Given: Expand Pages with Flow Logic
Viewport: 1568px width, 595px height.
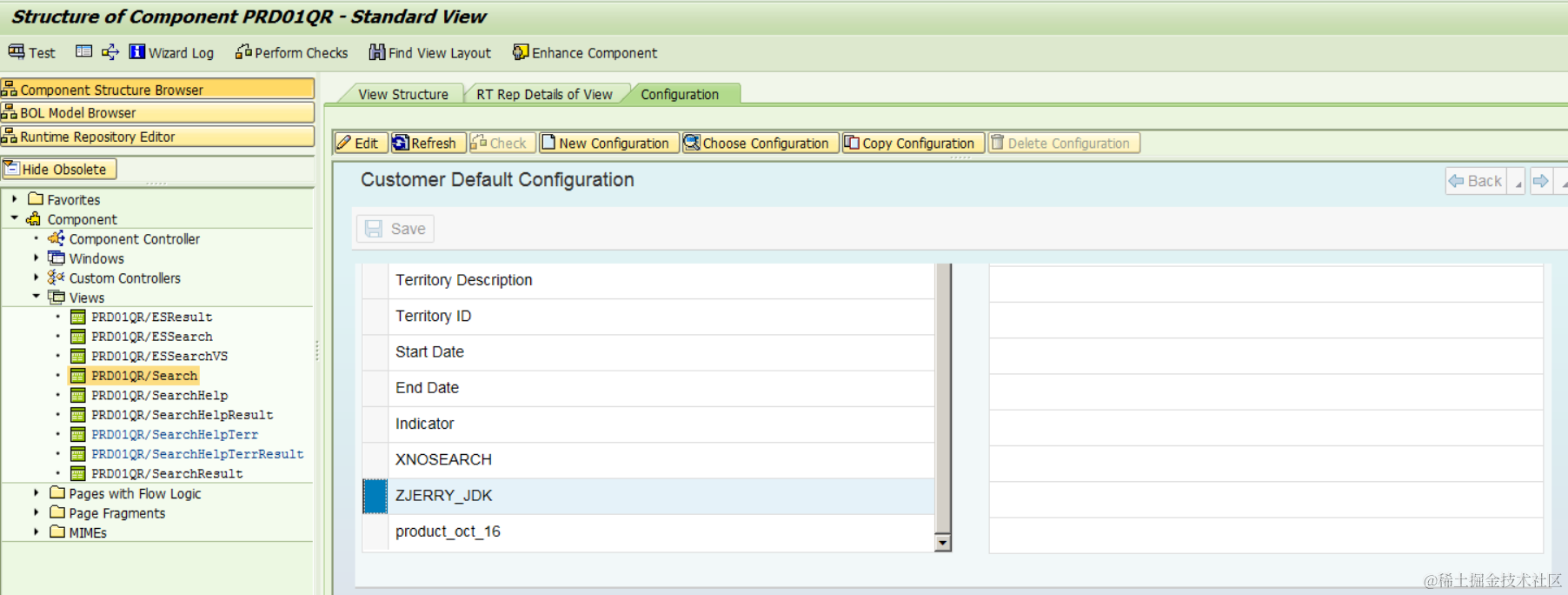Looking at the screenshot, I should (x=37, y=492).
